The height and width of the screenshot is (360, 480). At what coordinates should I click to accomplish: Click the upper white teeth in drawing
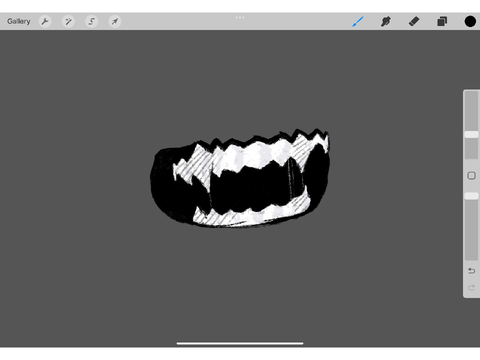click(x=253, y=155)
